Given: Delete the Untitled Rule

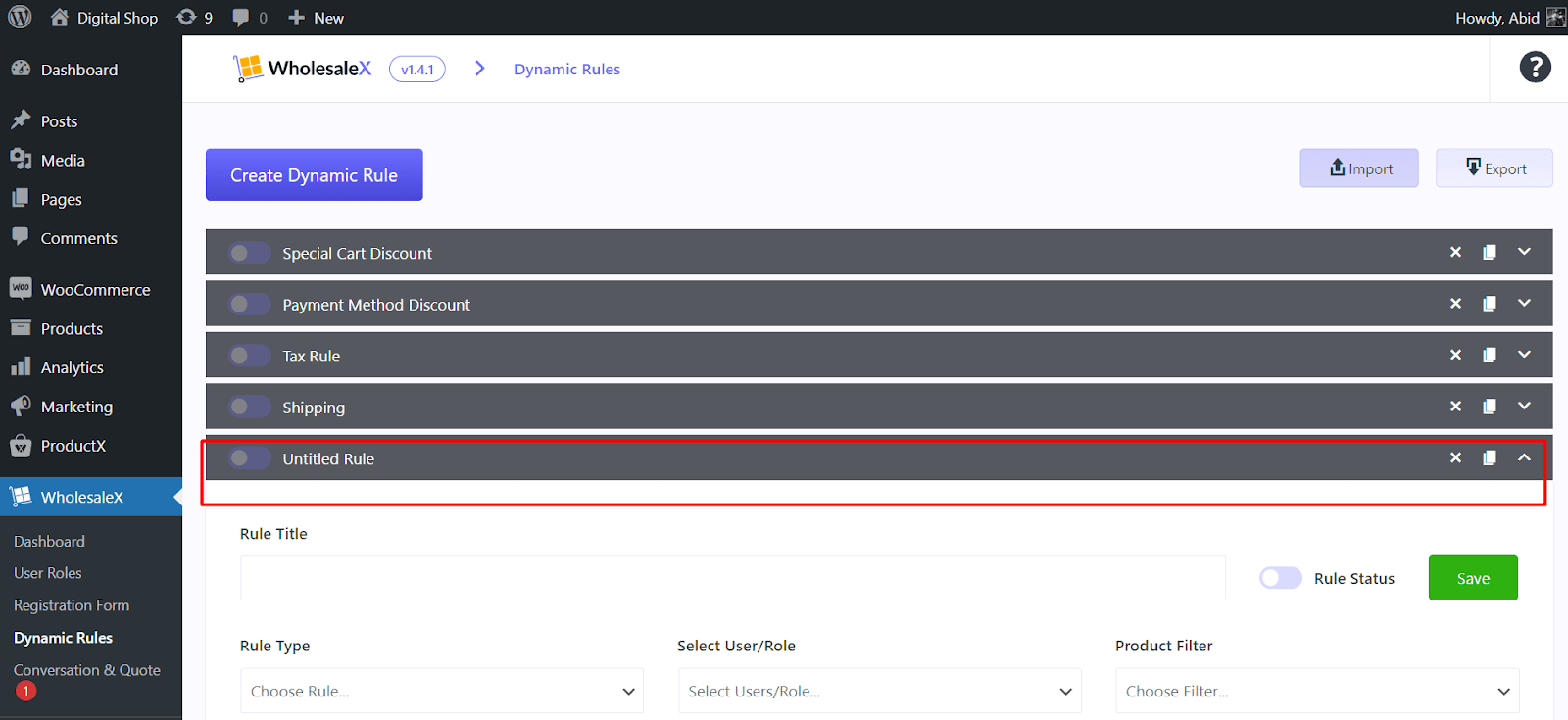Looking at the screenshot, I should 1455,457.
